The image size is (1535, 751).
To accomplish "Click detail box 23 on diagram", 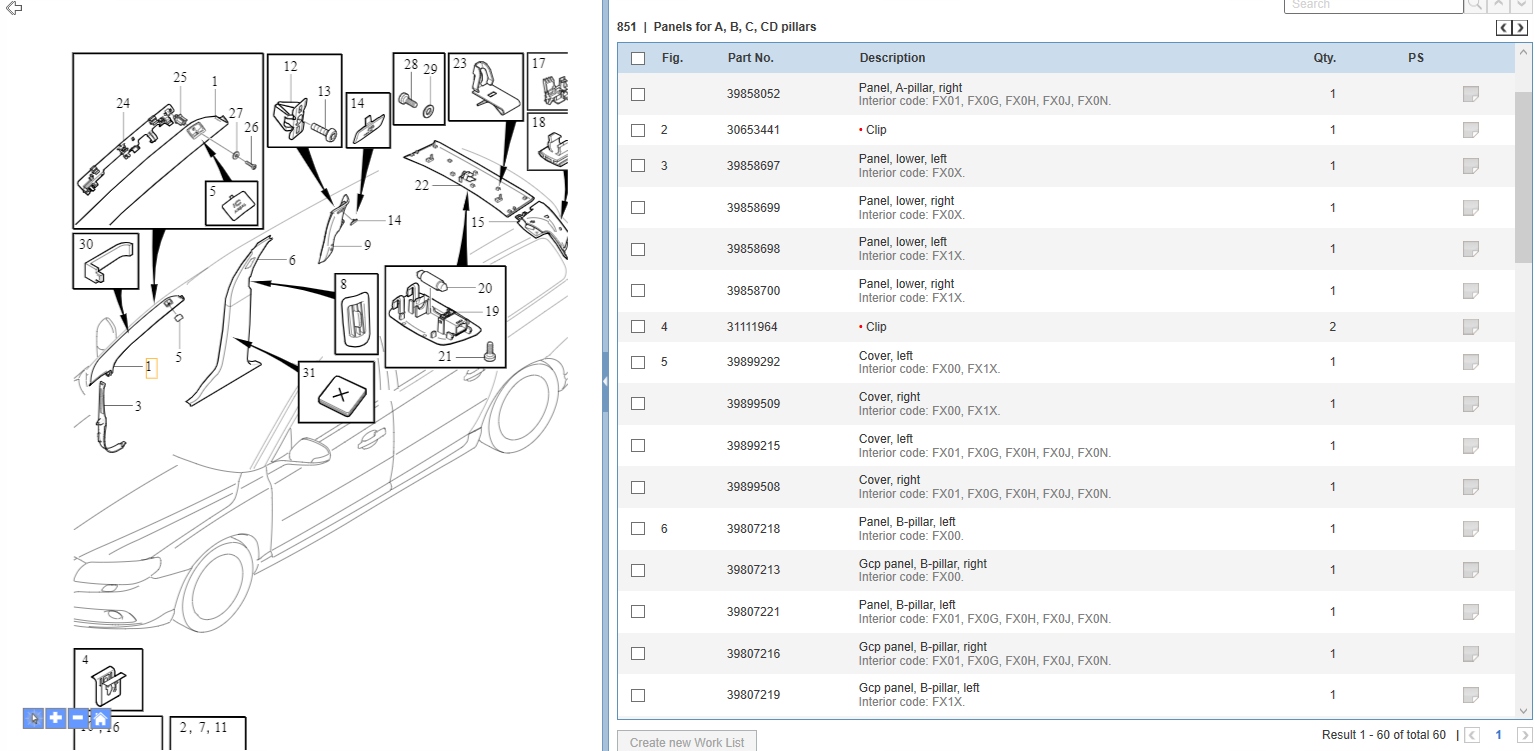I will pyautogui.click(x=484, y=86).
